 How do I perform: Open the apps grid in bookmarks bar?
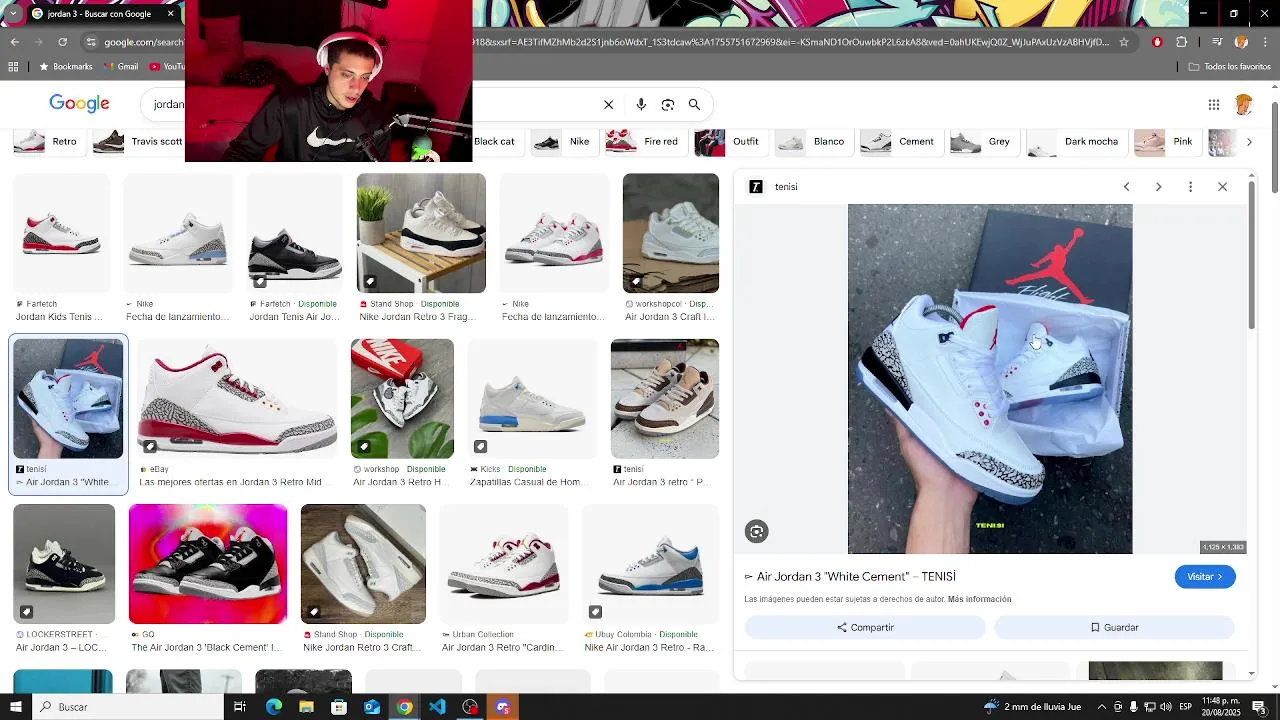13,67
